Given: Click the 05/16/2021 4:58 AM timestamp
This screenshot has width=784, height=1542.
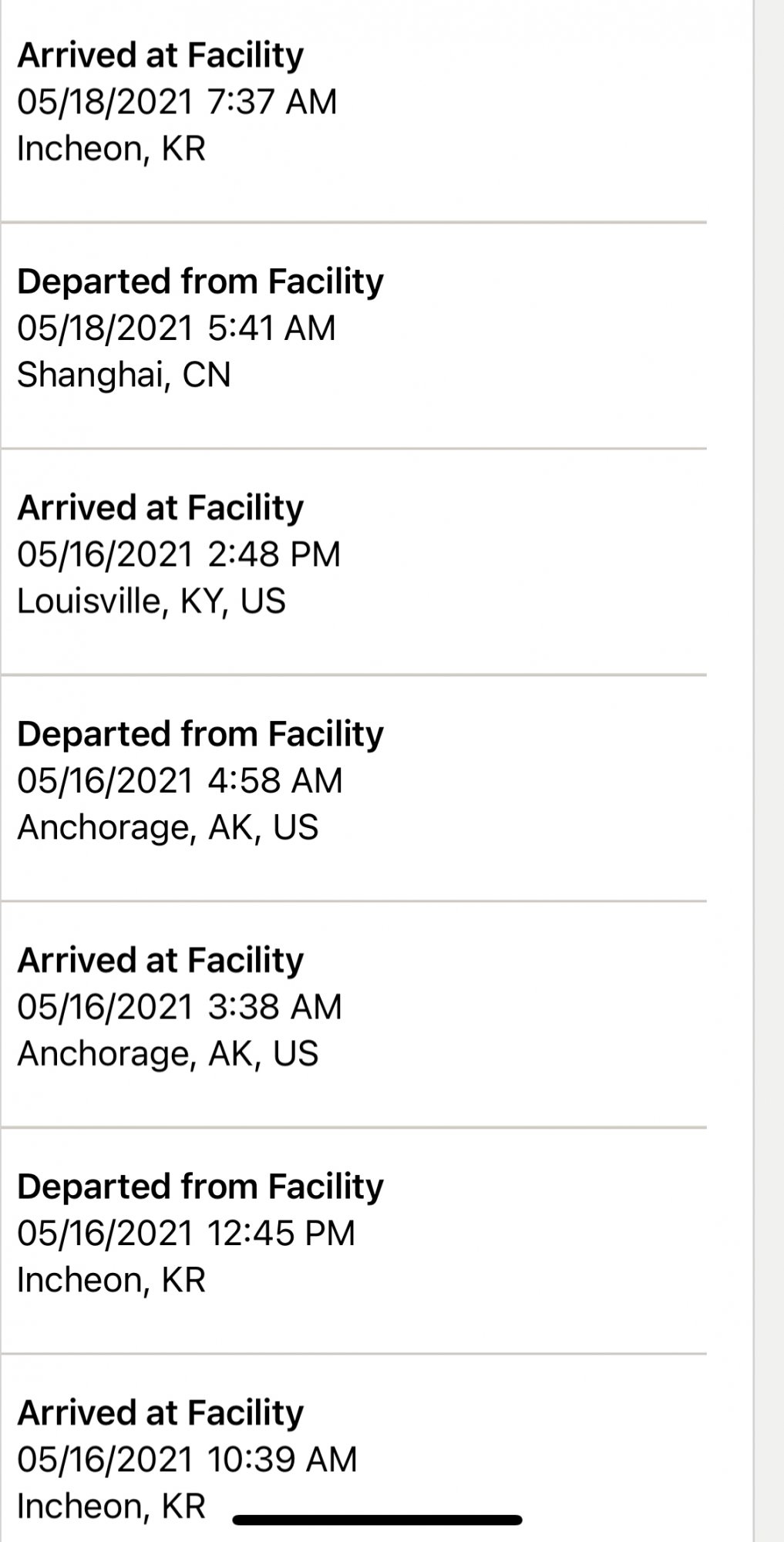Looking at the screenshot, I should click(180, 780).
